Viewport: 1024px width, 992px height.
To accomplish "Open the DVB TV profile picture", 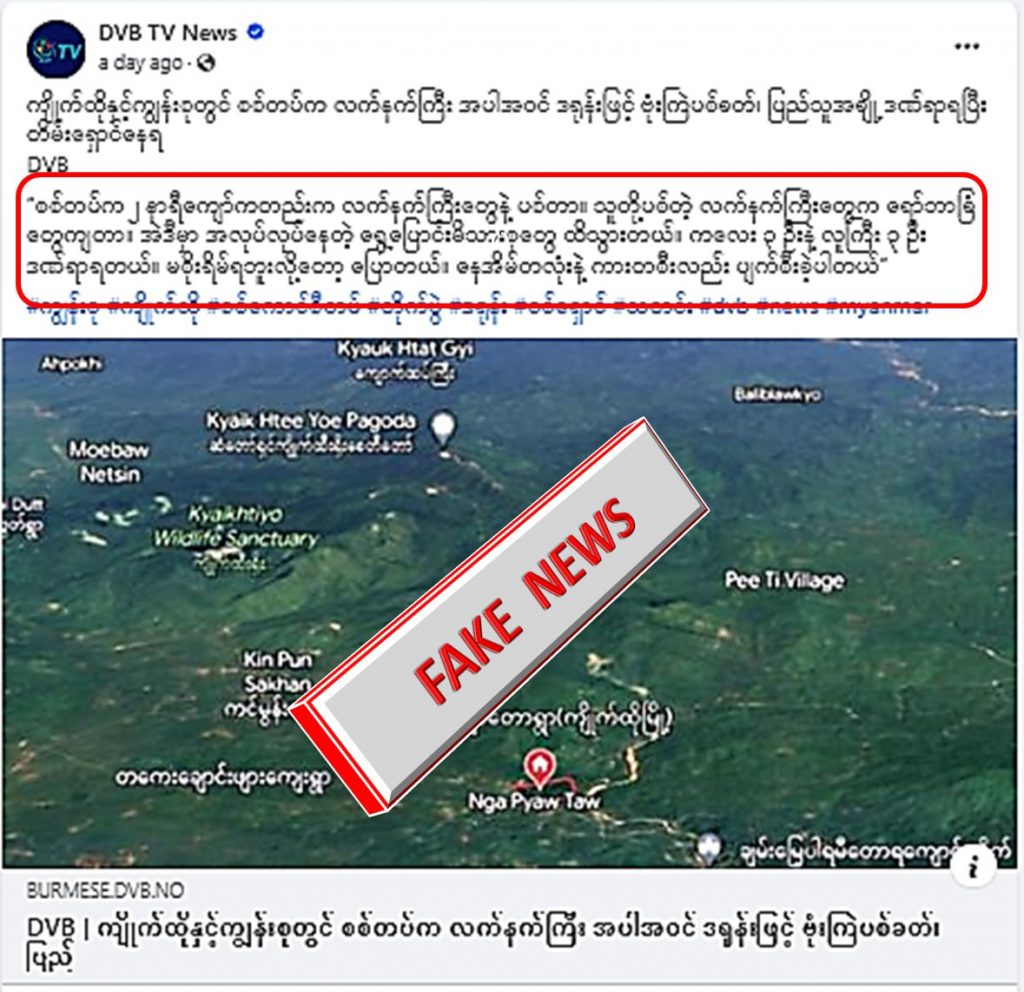I will coord(56,49).
